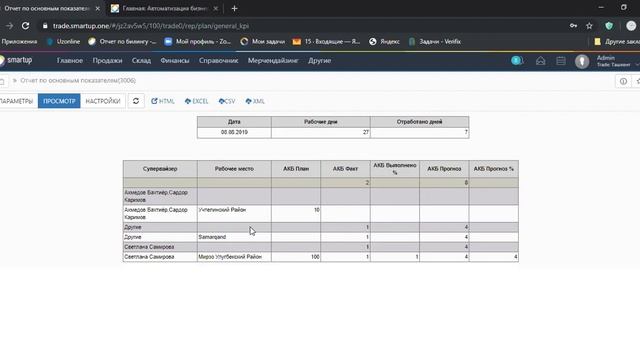The height and width of the screenshot is (360, 640).
Task: Click the Мирзо Улугбекский Район cell
Action: click(234, 257)
